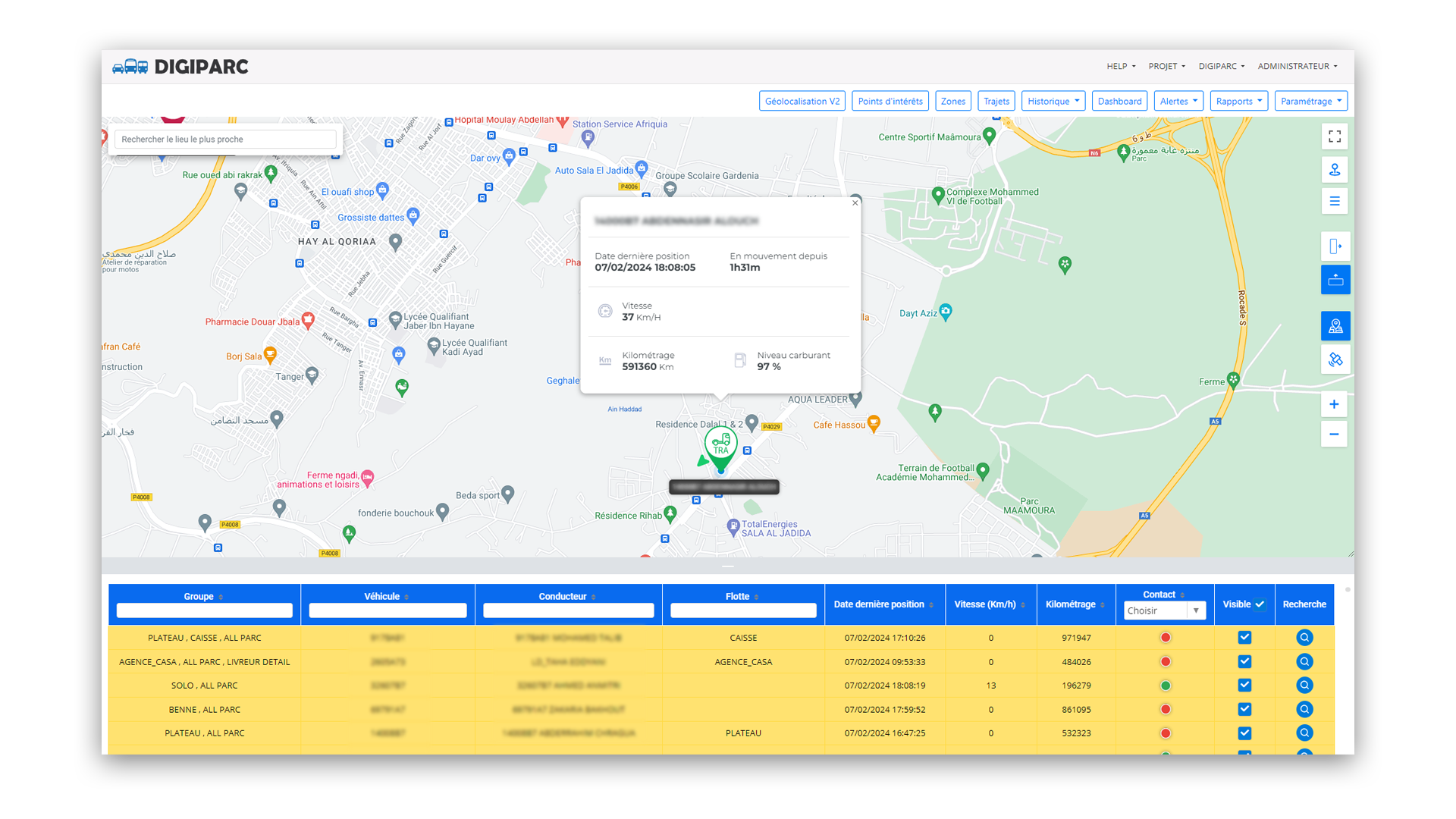Expand the Rapports dropdown
Image resolution: width=1456 pixels, height=819 pixels.
click(x=1239, y=102)
